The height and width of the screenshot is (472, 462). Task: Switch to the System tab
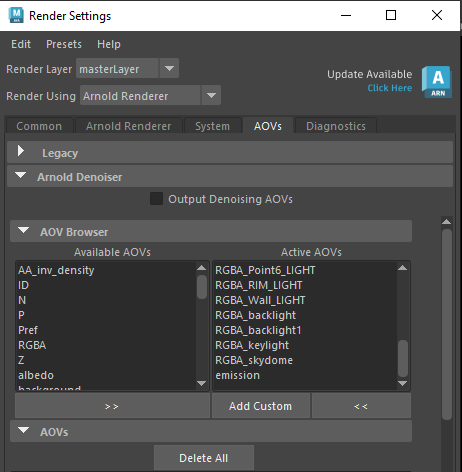tap(213, 126)
